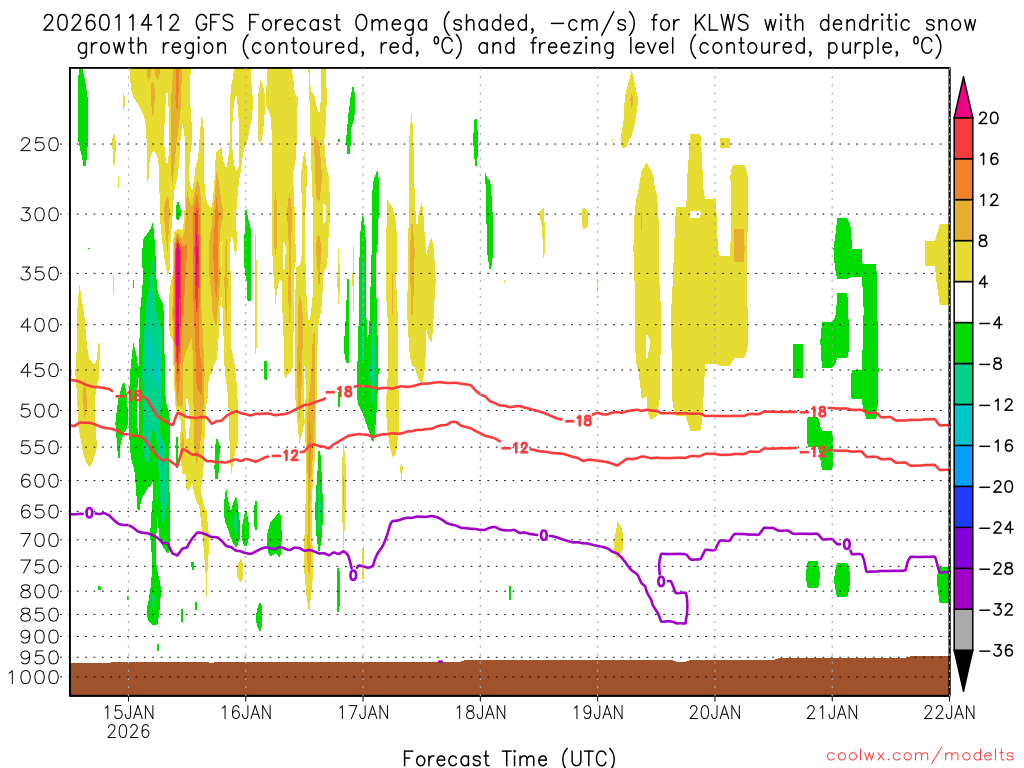Click the white -4 to 4 colorbar segment

(x=963, y=302)
